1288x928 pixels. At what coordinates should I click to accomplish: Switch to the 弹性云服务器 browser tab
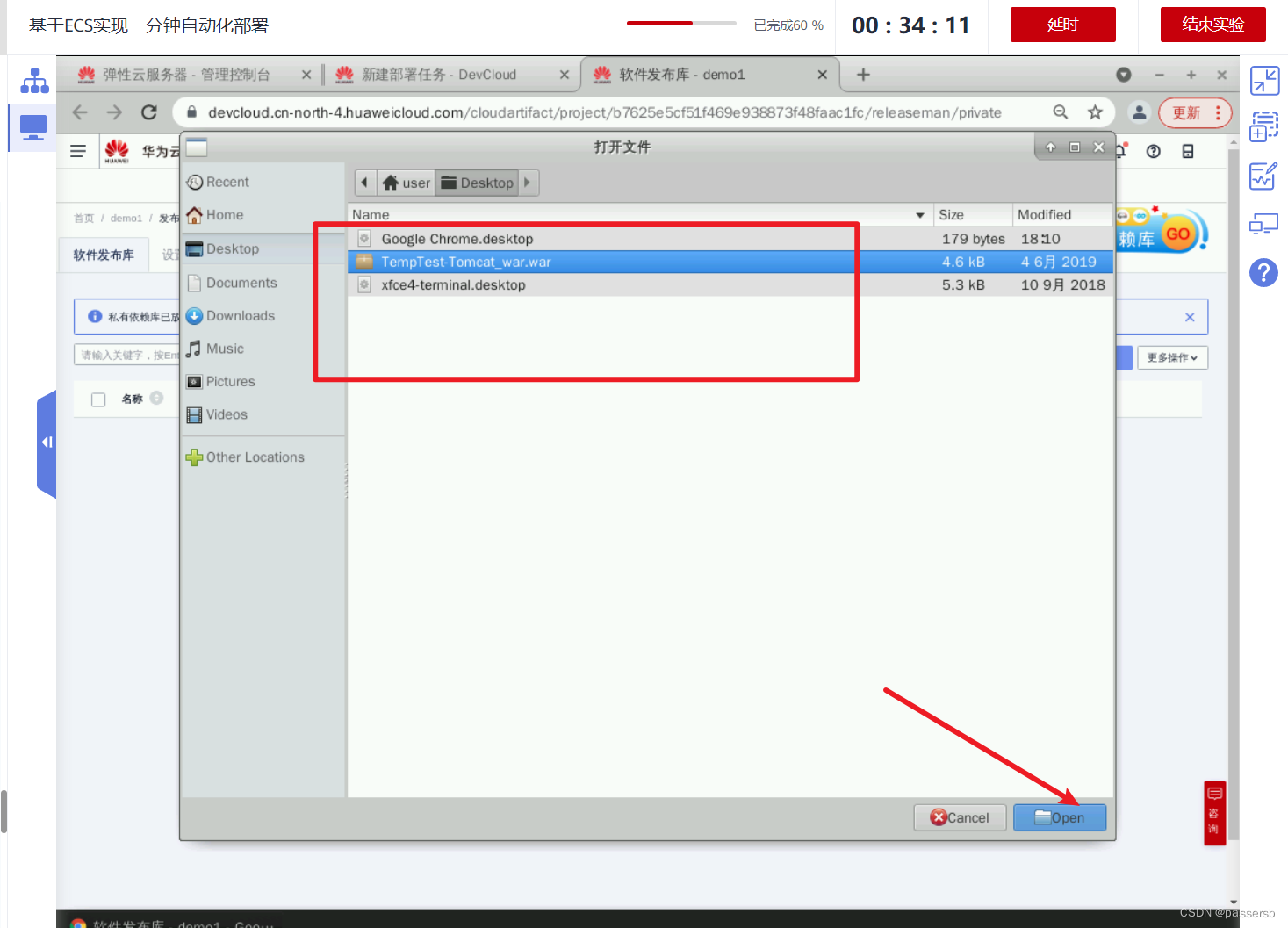click(187, 75)
